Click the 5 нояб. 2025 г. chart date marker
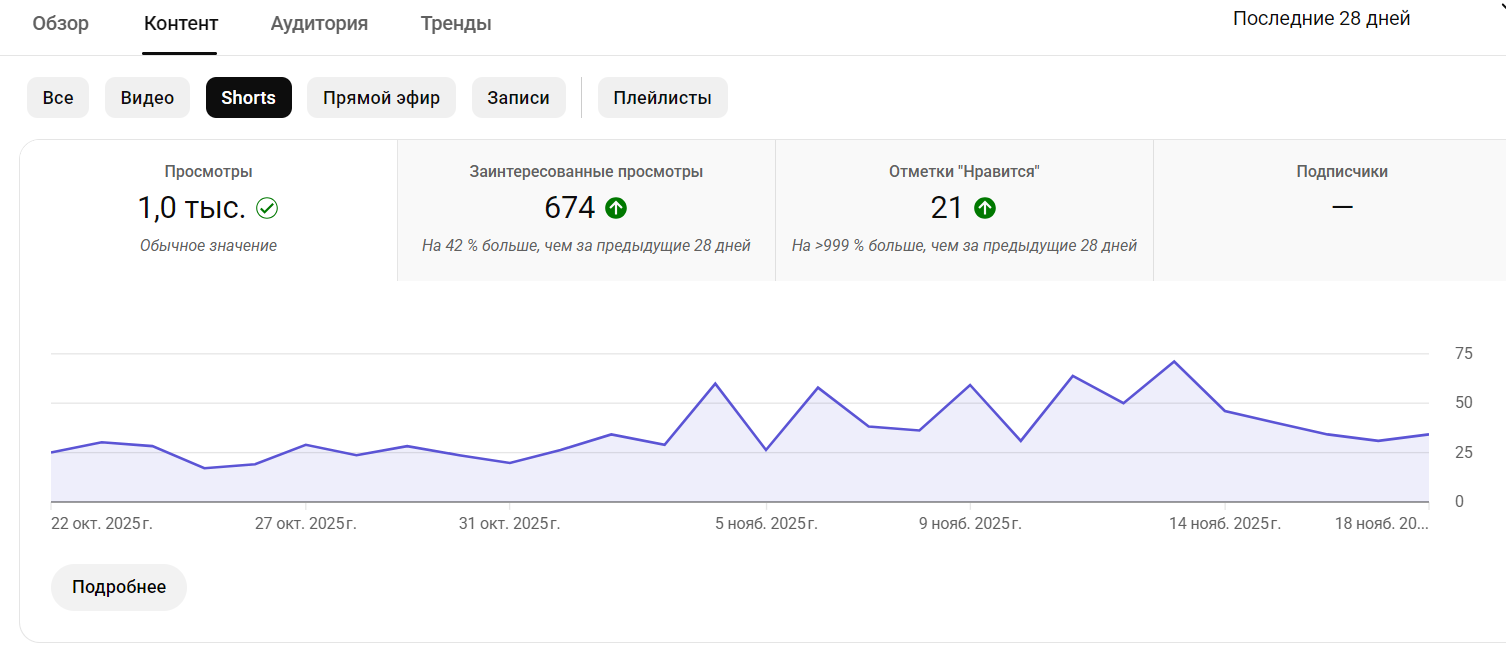The height and width of the screenshot is (647, 1506). pos(766,523)
